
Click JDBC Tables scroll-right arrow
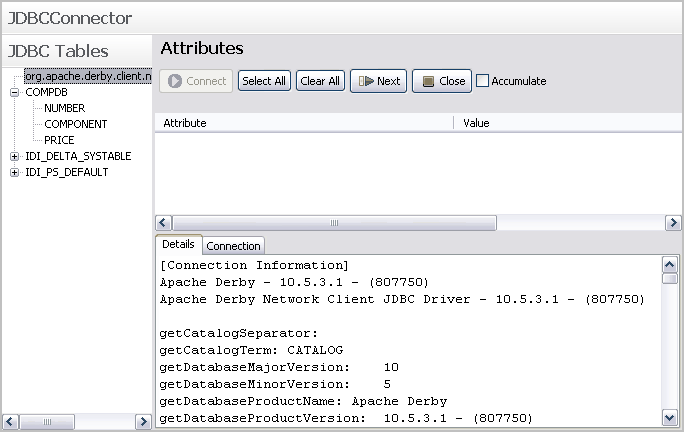click(x=143, y=422)
